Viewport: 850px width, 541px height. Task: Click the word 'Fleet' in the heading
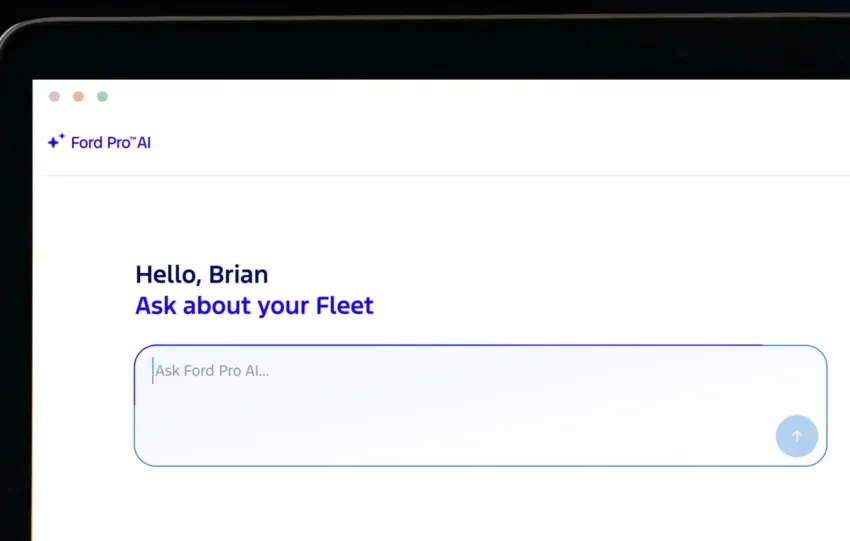coord(344,306)
